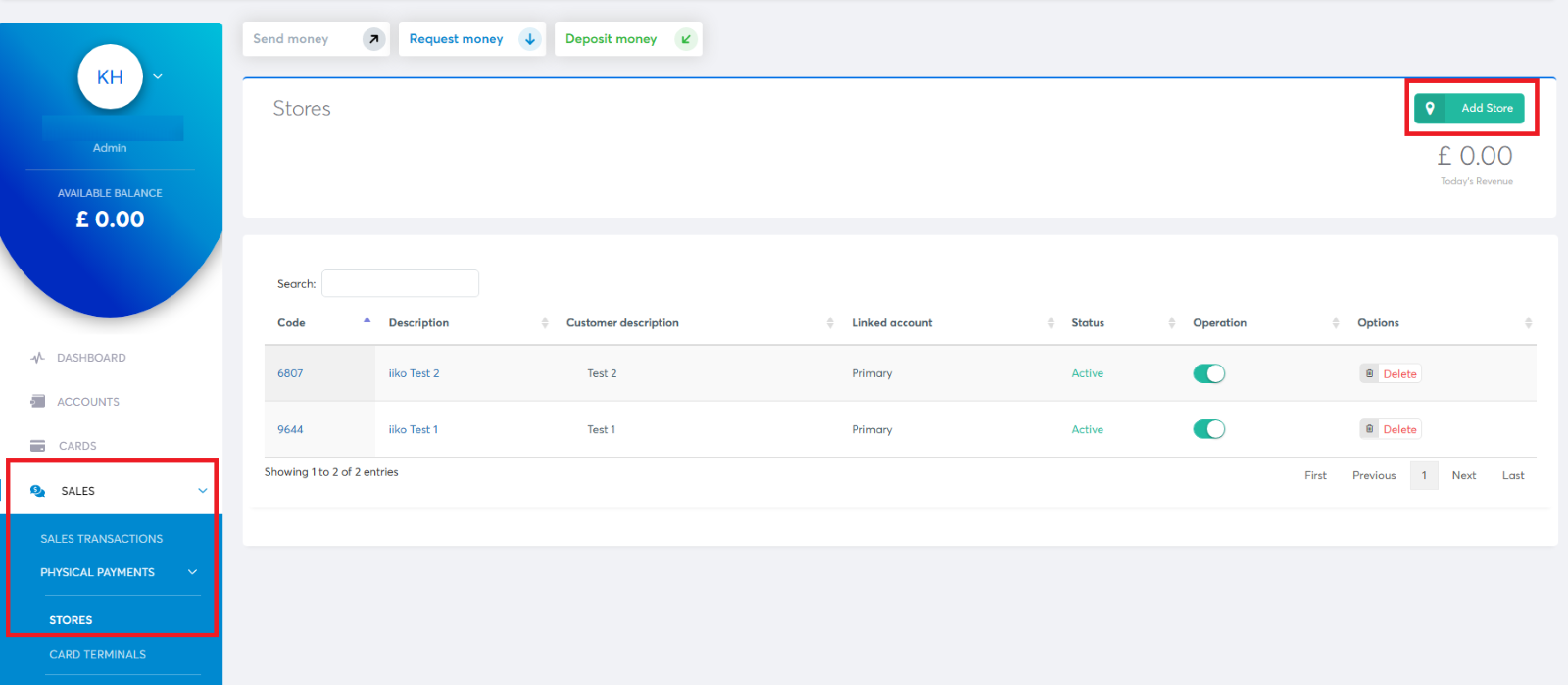This screenshot has height=685, width=1568.
Task: Disable operation switch for store 9644
Action: pos(1208,429)
